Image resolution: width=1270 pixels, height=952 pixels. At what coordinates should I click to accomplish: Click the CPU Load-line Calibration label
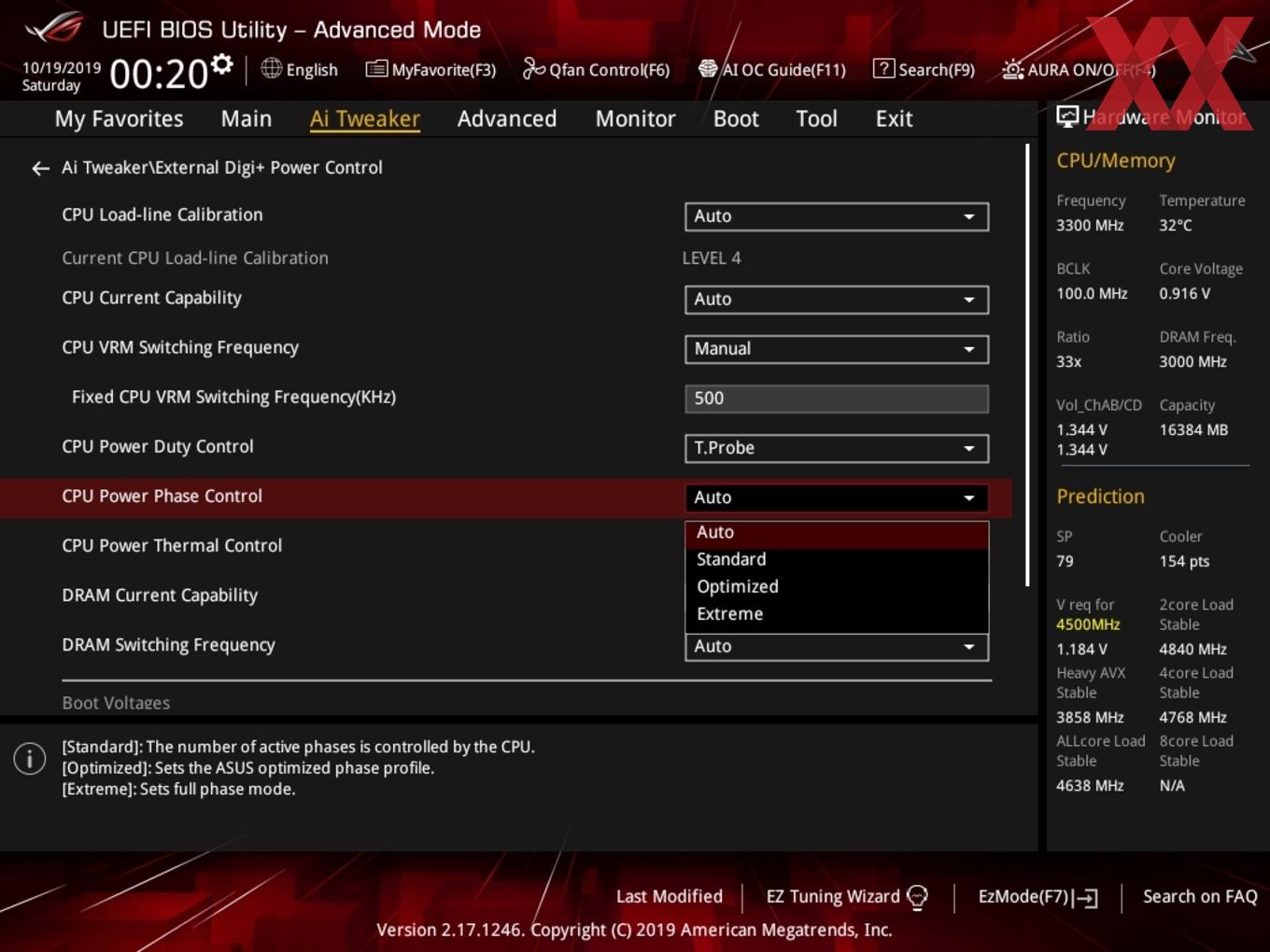click(162, 215)
